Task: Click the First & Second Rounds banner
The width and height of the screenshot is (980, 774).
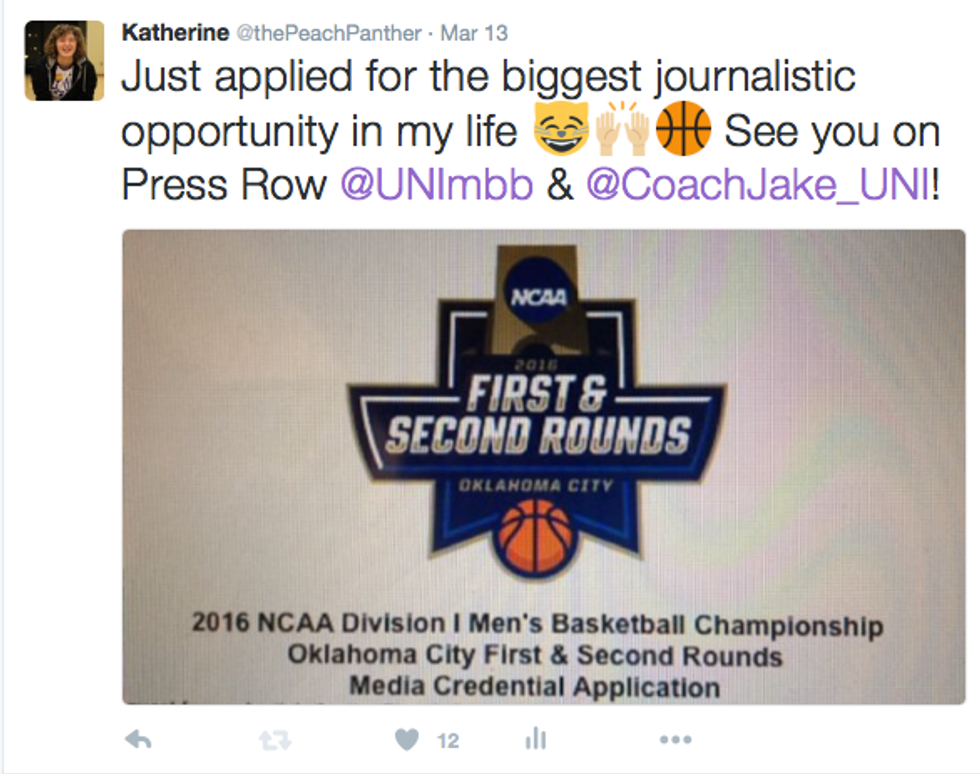Action: (538, 415)
